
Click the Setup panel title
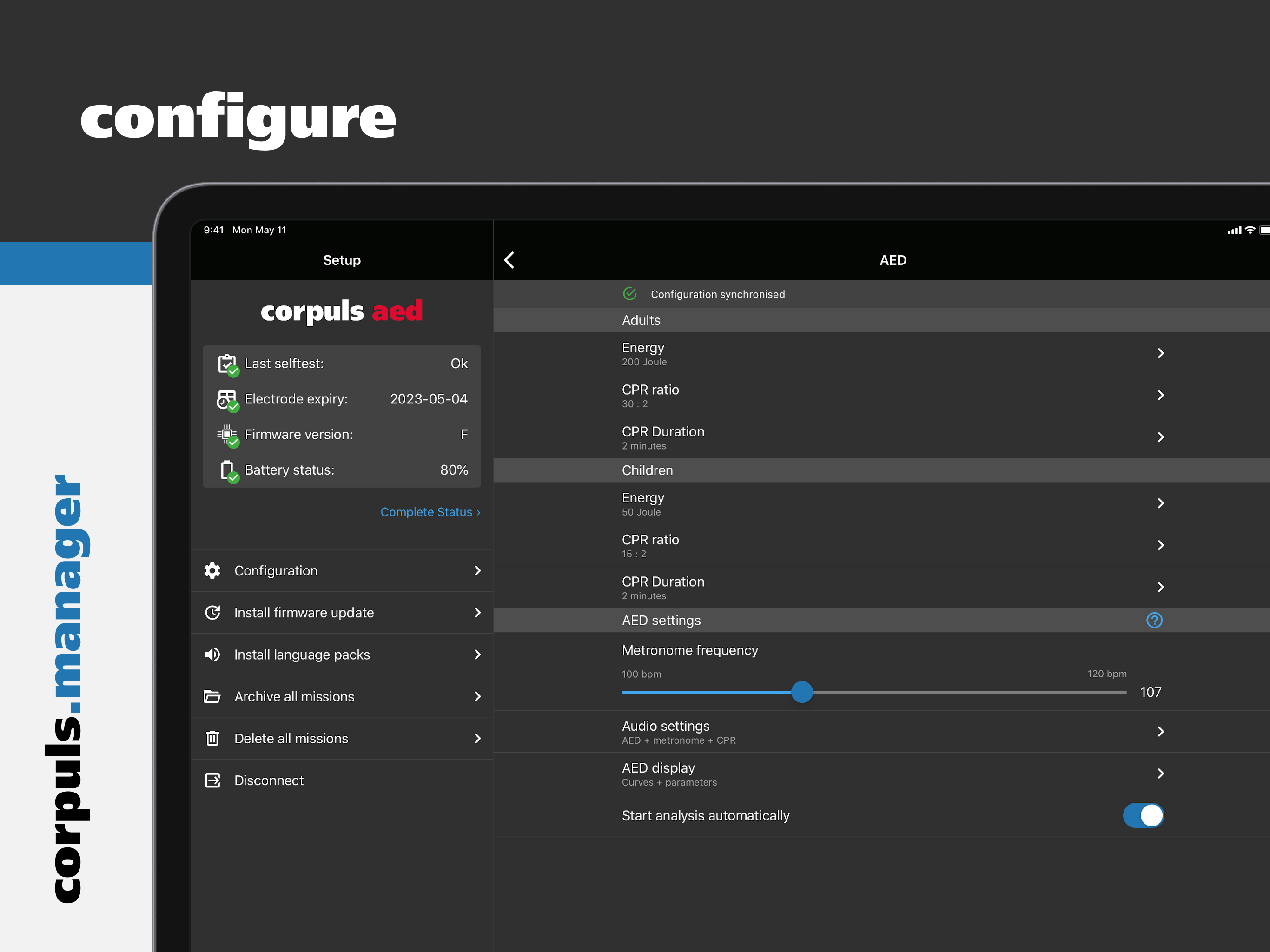click(342, 260)
